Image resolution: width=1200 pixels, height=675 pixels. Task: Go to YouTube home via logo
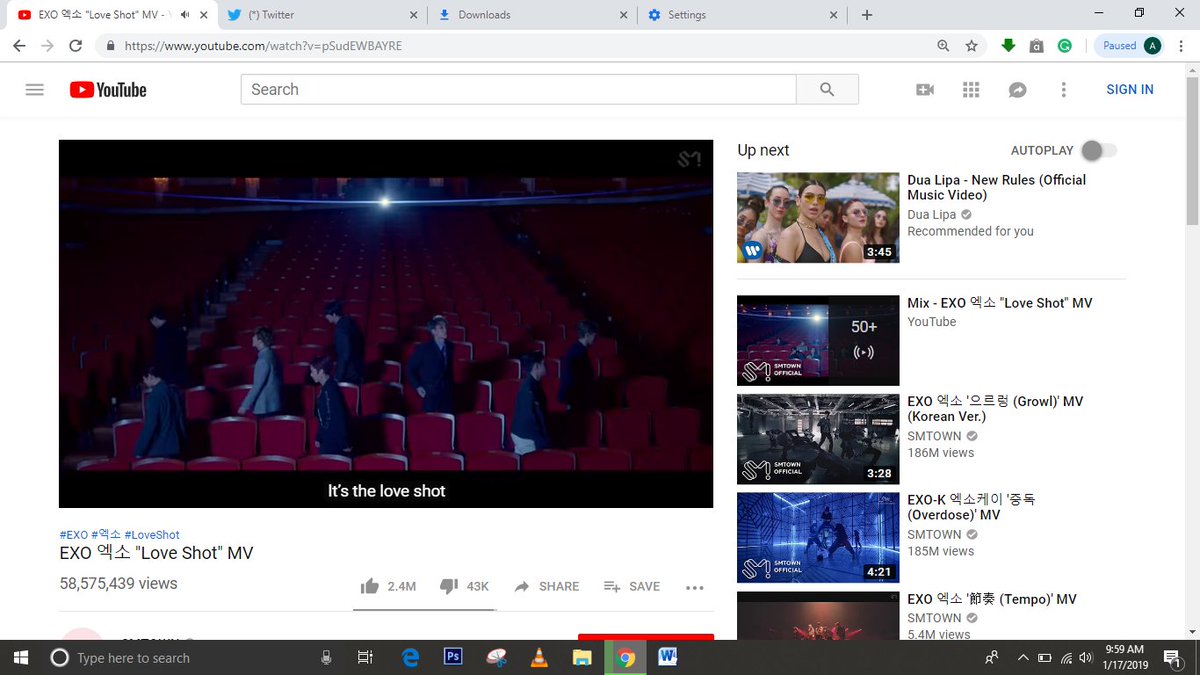108,90
